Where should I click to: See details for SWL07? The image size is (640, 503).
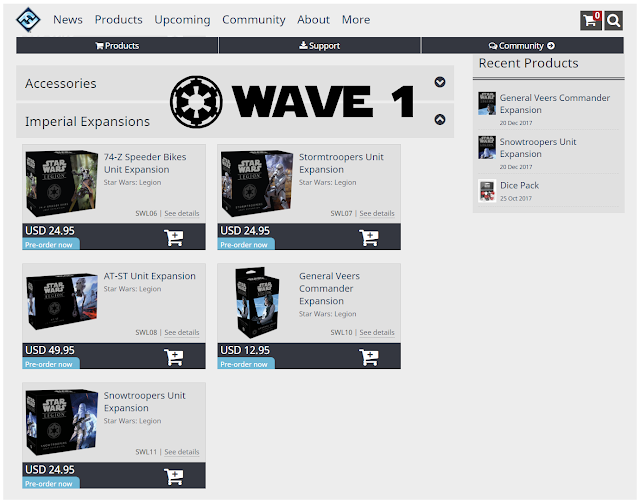click(377, 213)
